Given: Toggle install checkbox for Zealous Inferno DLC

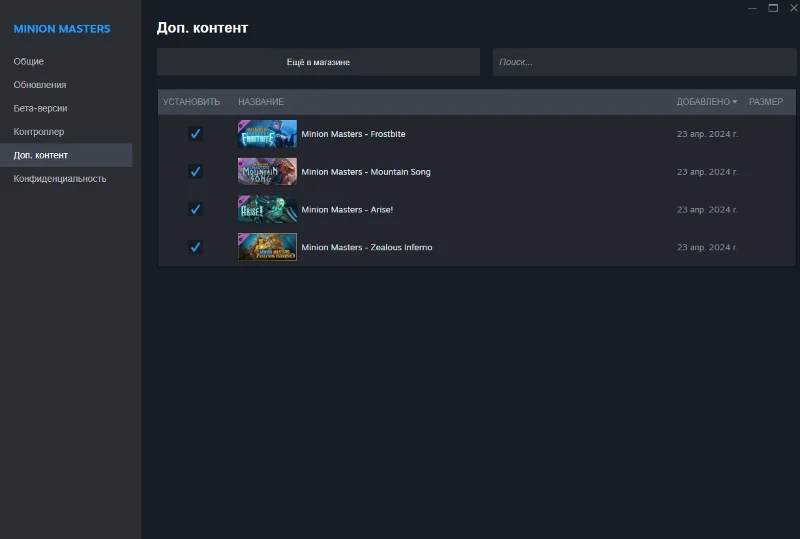Looking at the screenshot, I should (x=195, y=247).
